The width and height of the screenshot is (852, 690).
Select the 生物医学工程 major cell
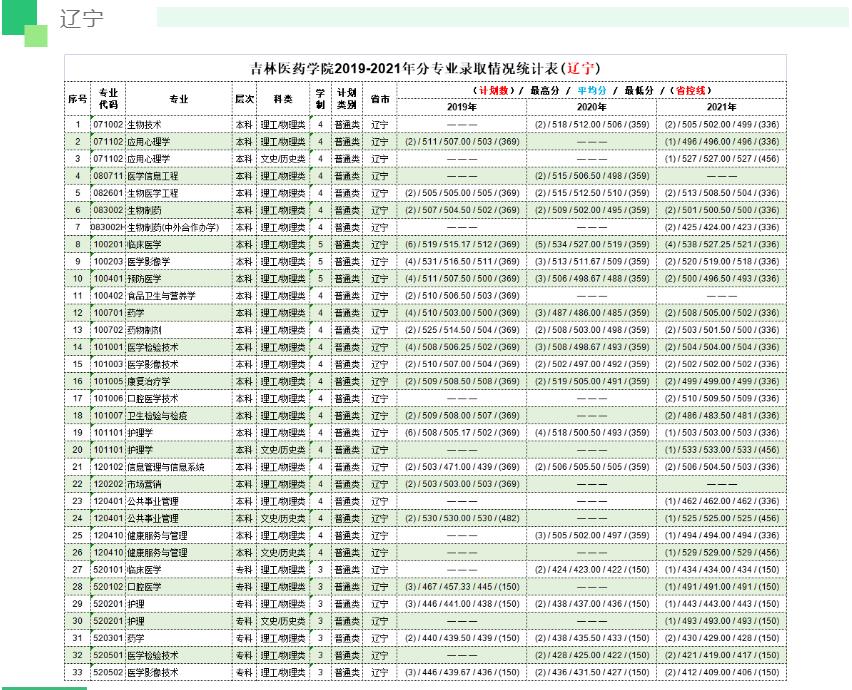tap(179, 193)
